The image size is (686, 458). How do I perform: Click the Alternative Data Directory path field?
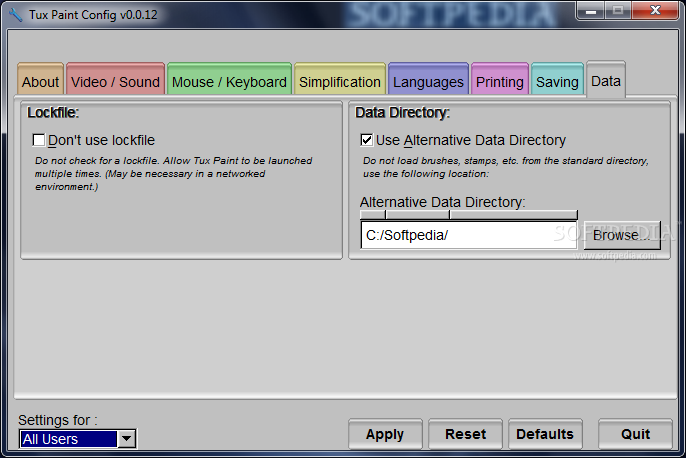click(x=469, y=235)
